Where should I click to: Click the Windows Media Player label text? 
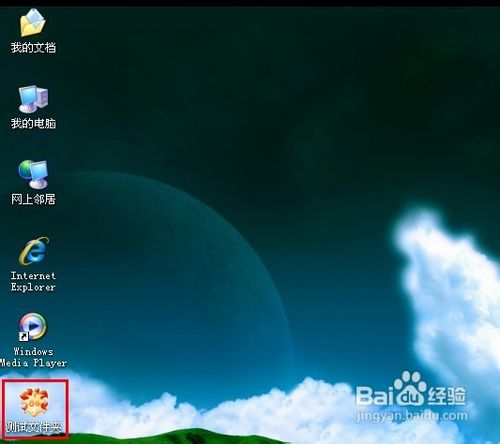[x=33, y=357]
